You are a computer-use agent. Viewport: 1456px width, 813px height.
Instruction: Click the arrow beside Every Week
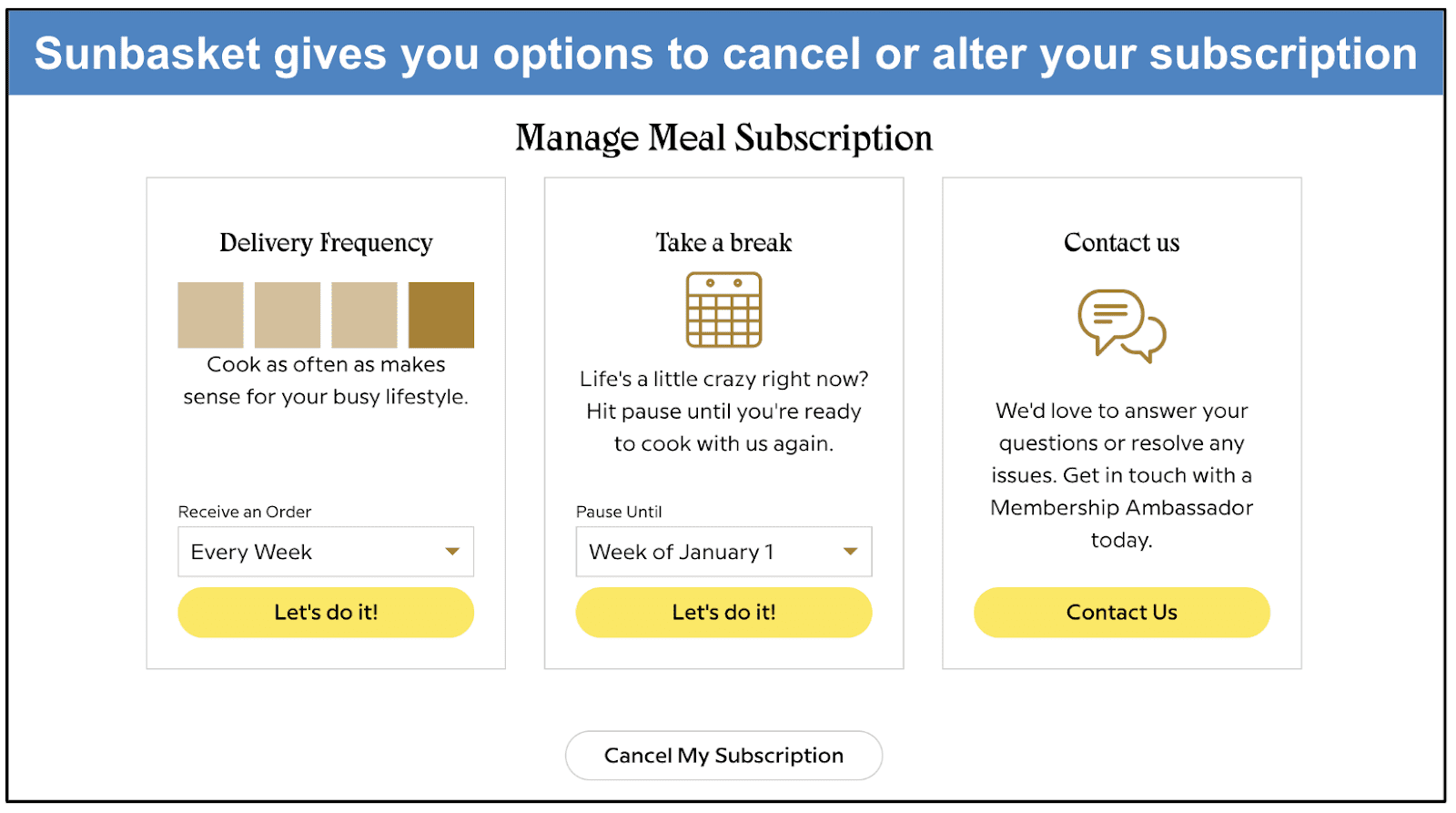coord(452,552)
